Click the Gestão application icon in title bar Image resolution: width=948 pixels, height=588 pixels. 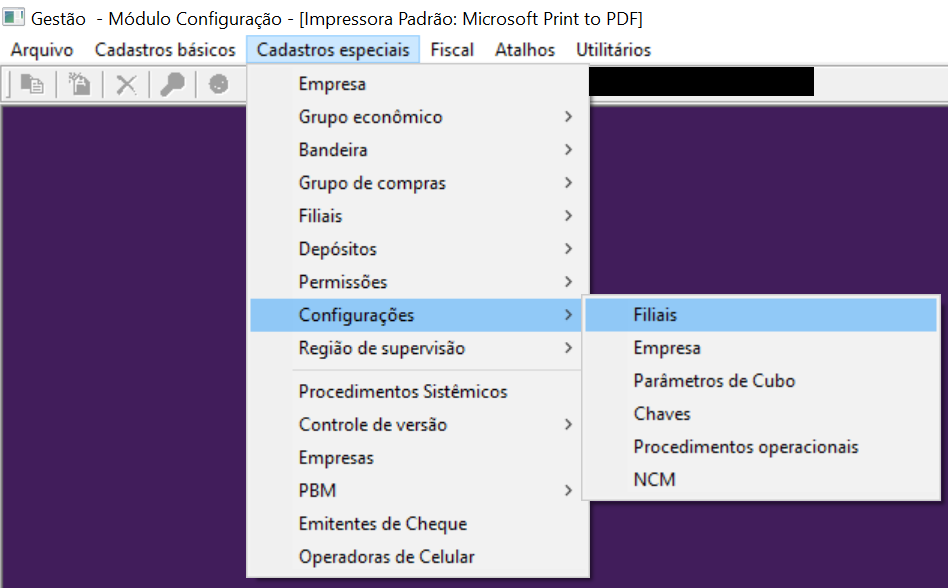coord(14,19)
